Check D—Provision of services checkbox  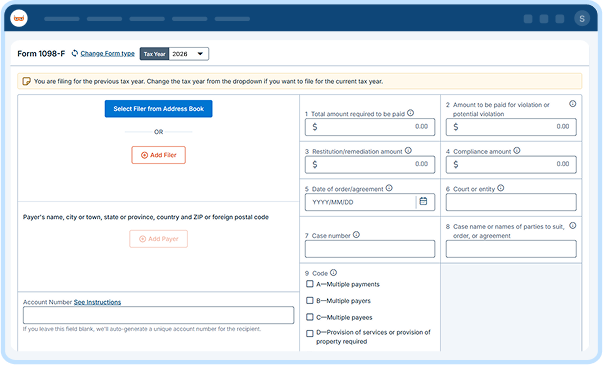click(310, 333)
